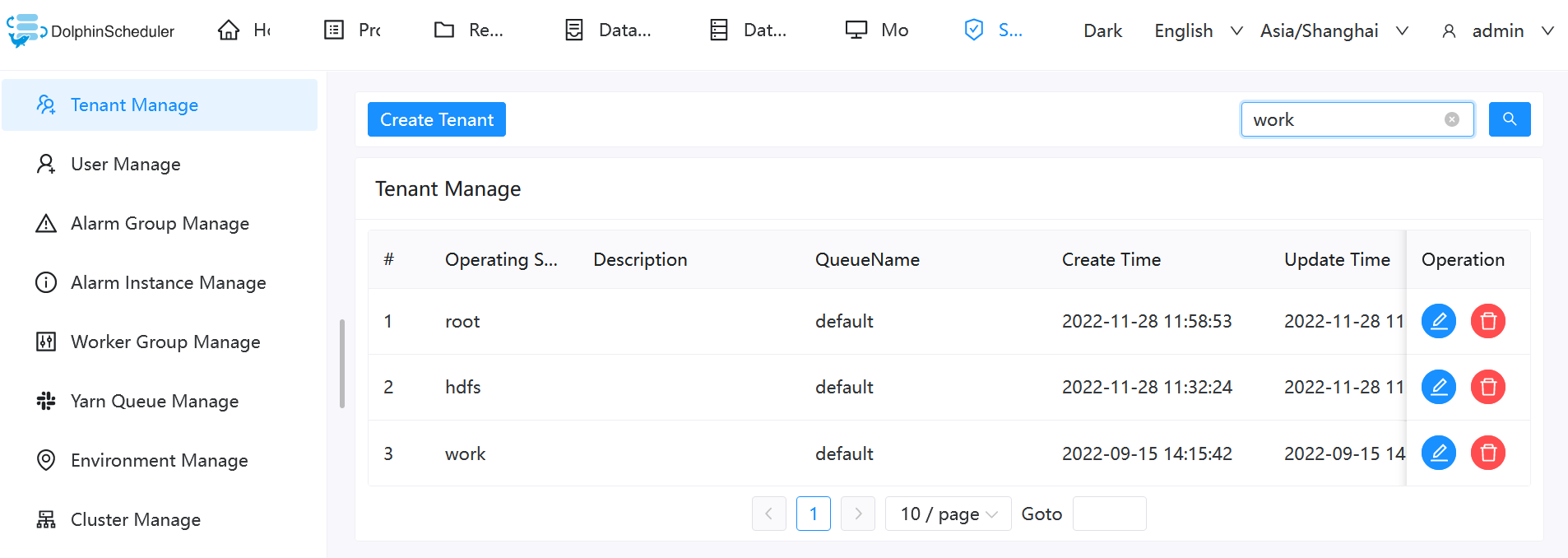Open the Security shield icon
The height and width of the screenshot is (558, 1568).
coord(974,30)
